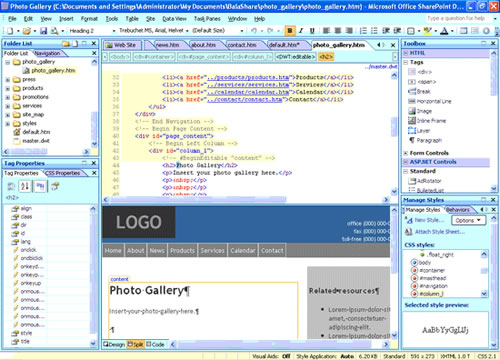
Task: Click the code pane horizontal scrollbar
Action: pos(246,200)
